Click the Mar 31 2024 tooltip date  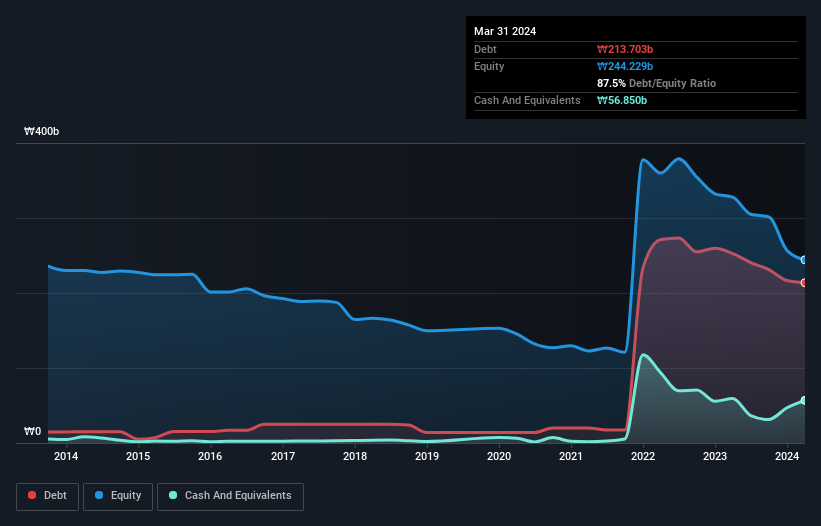tap(505, 31)
